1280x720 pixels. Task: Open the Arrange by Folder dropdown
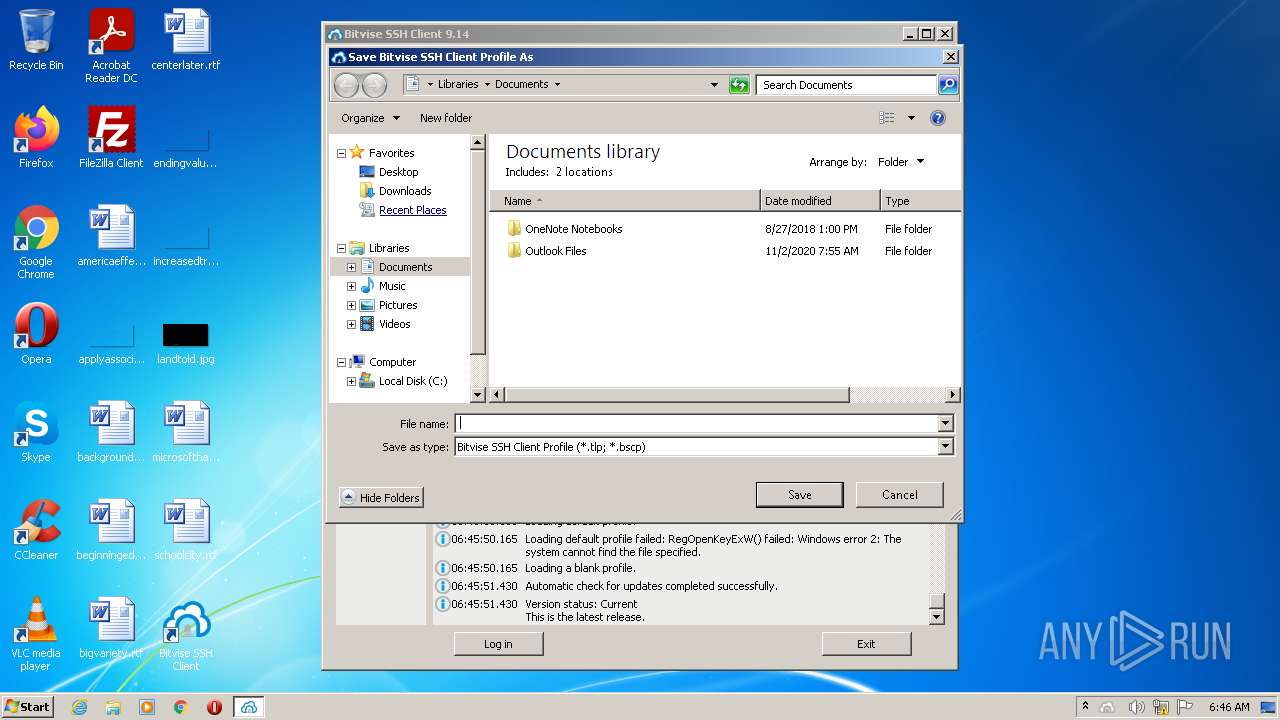[901, 162]
